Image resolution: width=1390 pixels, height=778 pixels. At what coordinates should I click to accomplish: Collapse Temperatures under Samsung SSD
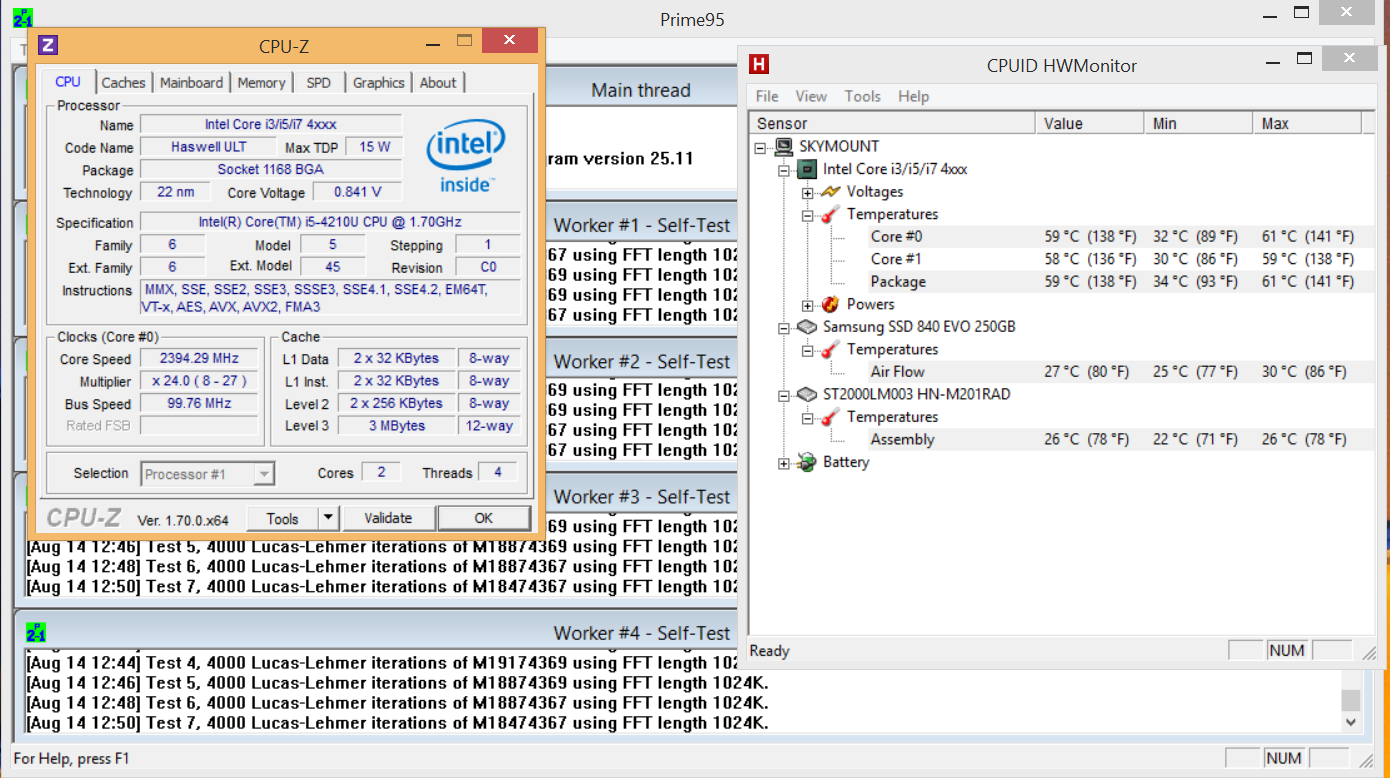tap(807, 350)
